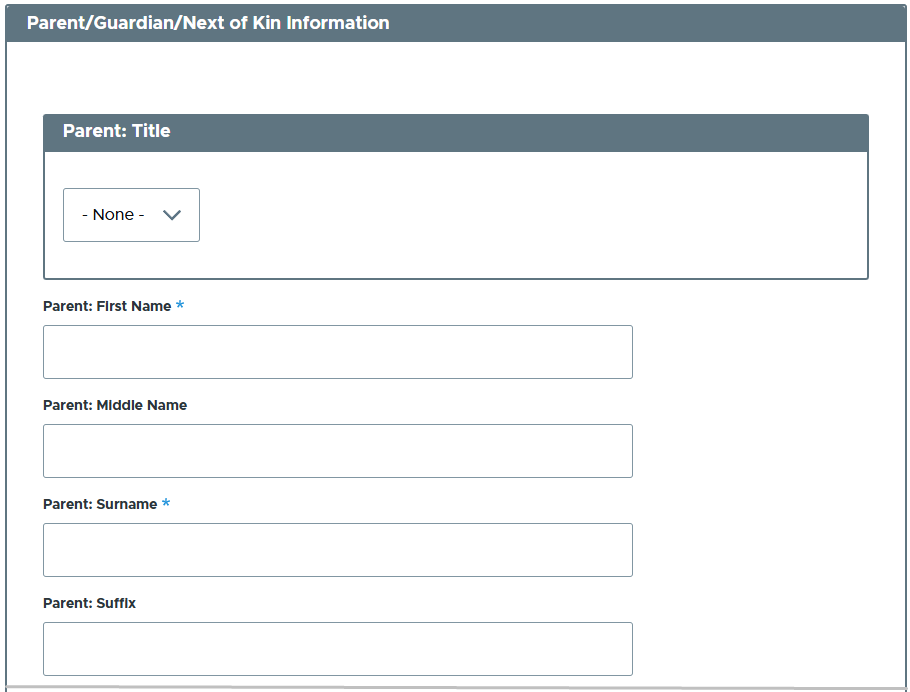Click the Parent: Surname label text

tap(100, 504)
